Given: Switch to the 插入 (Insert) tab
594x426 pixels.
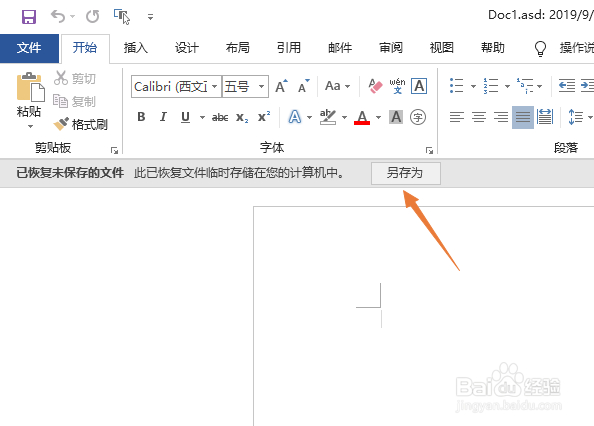Looking at the screenshot, I should [136, 48].
